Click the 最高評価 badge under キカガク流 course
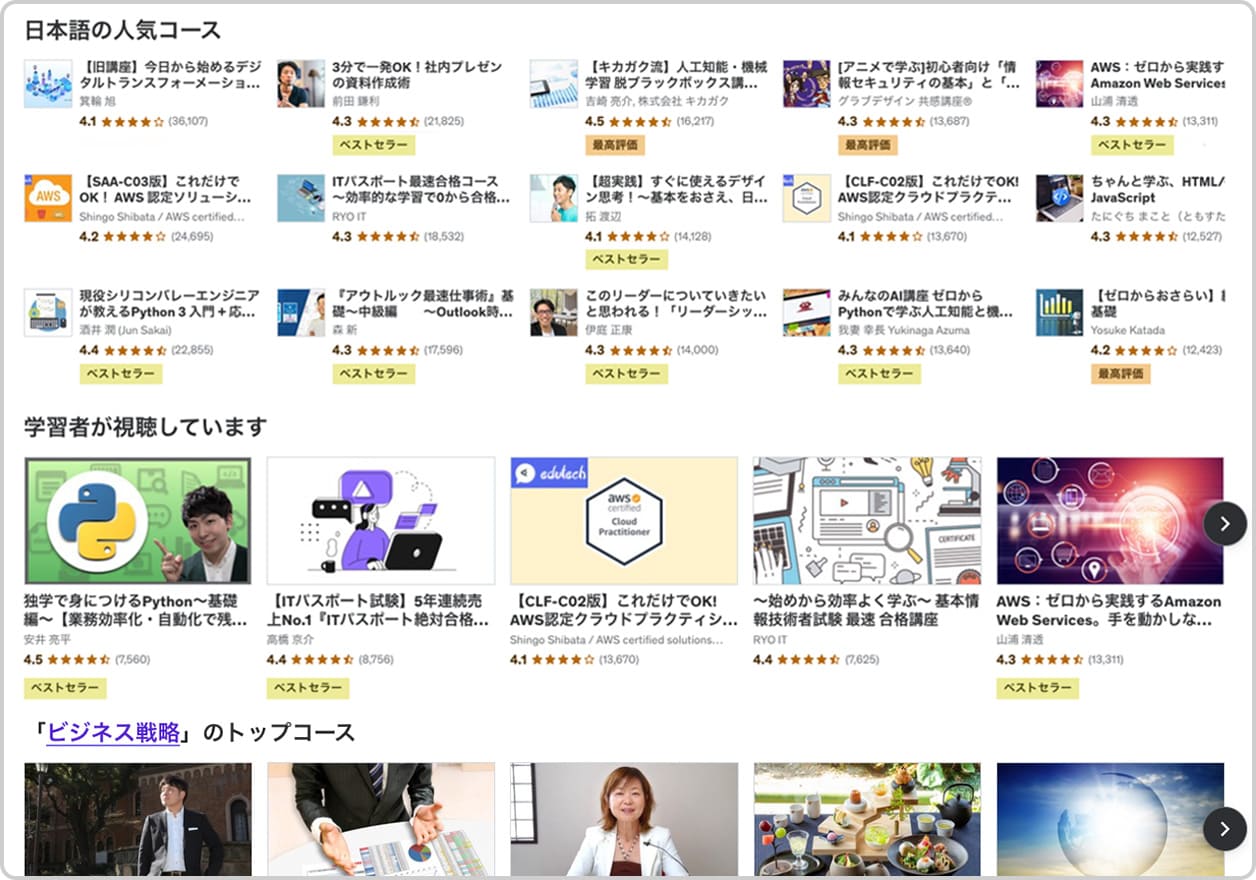This screenshot has width=1256, height=880. [615, 145]
